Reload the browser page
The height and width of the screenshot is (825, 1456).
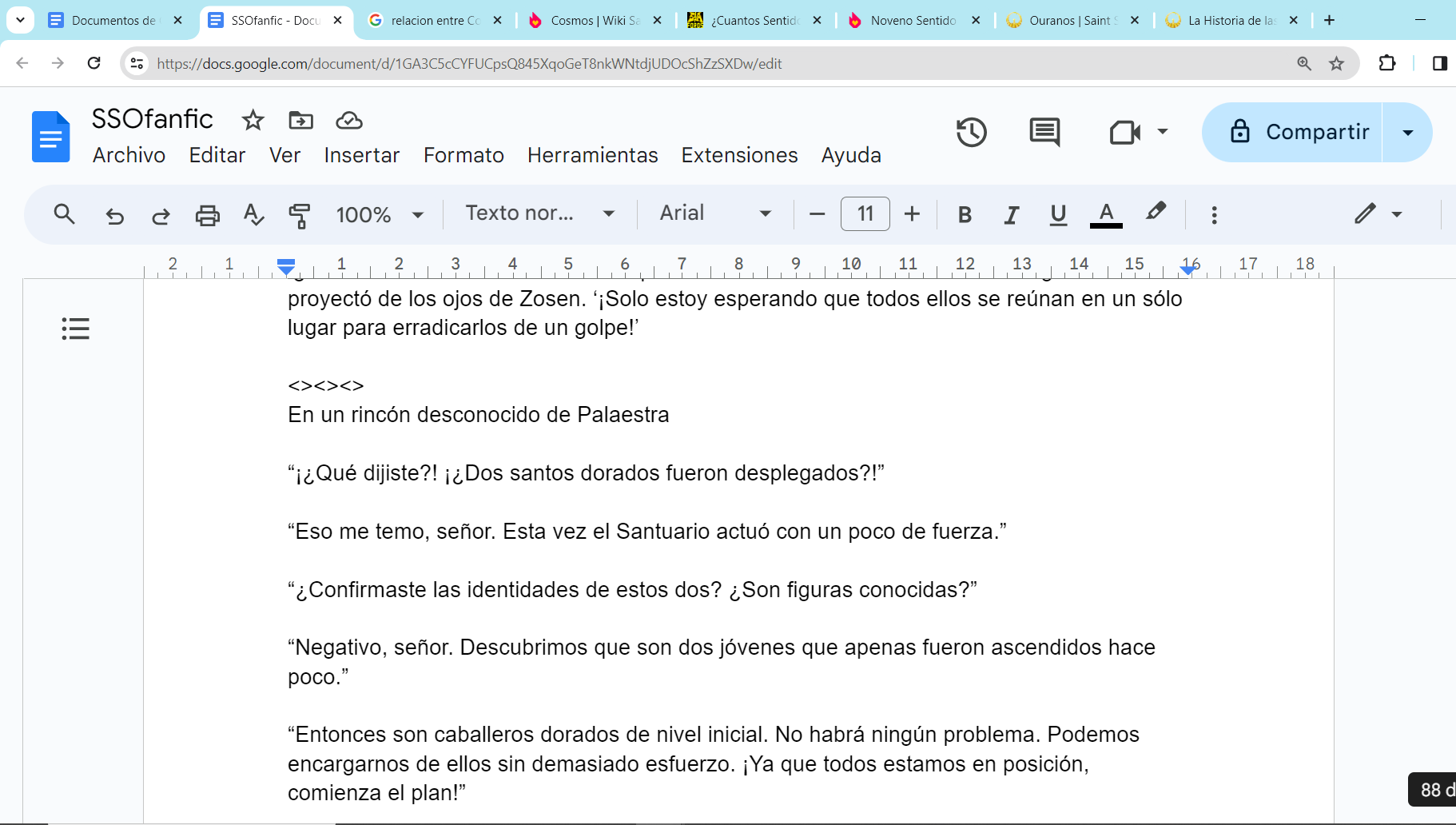click(x=93, y=63)
